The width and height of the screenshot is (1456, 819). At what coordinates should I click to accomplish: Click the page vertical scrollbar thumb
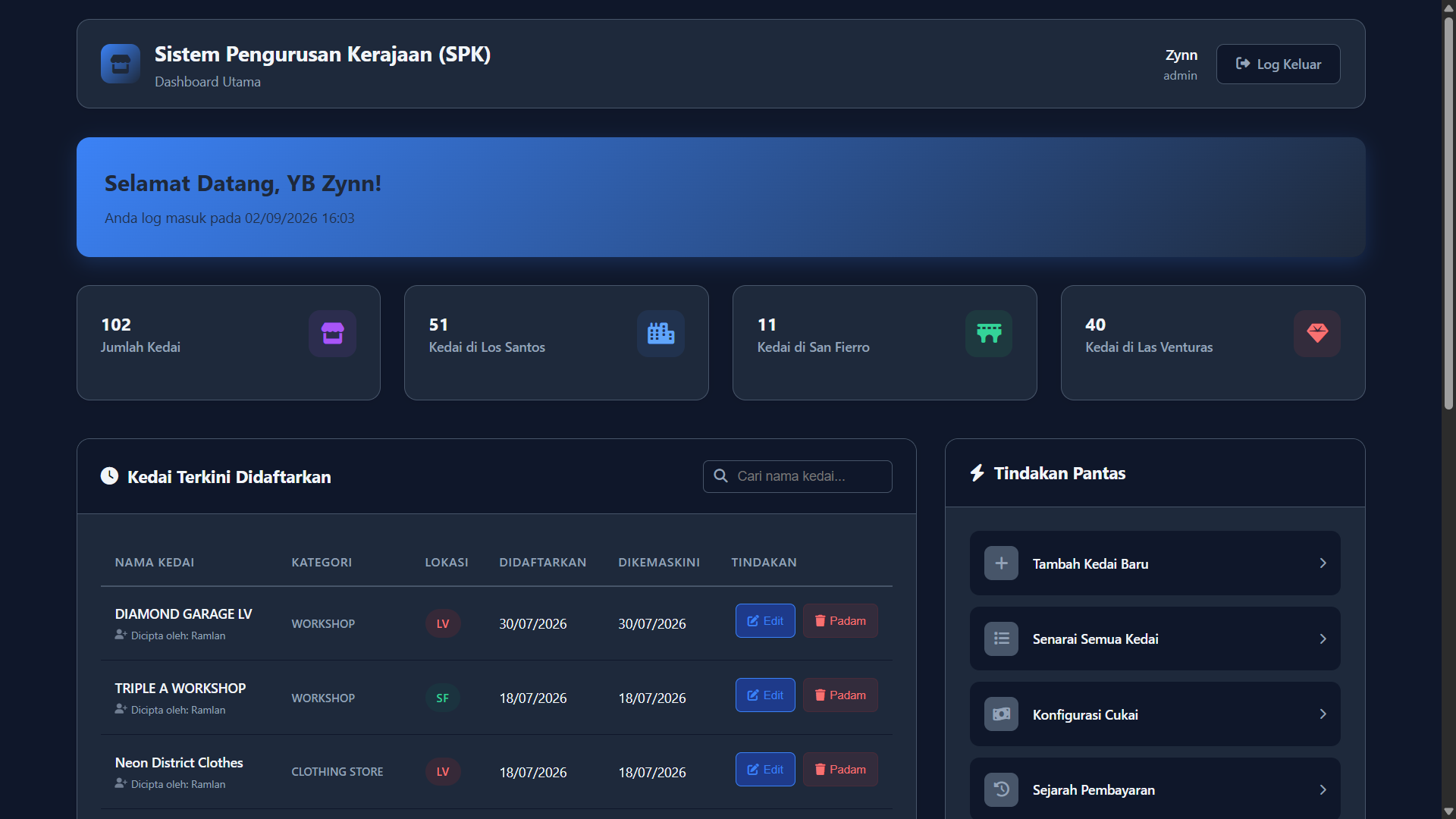click(1448, 212)
